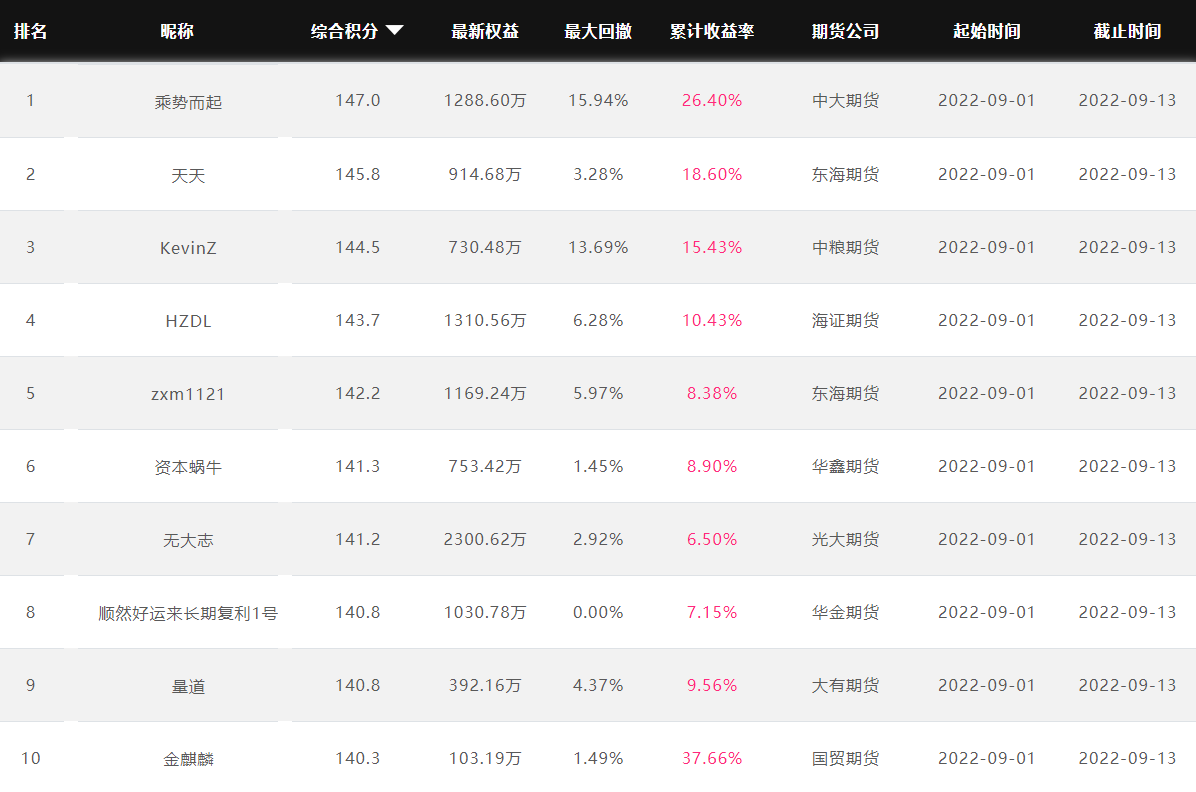Open nickname 乘势而起
This screenshot has width=1196, height=792.
[x=188, y=102]
